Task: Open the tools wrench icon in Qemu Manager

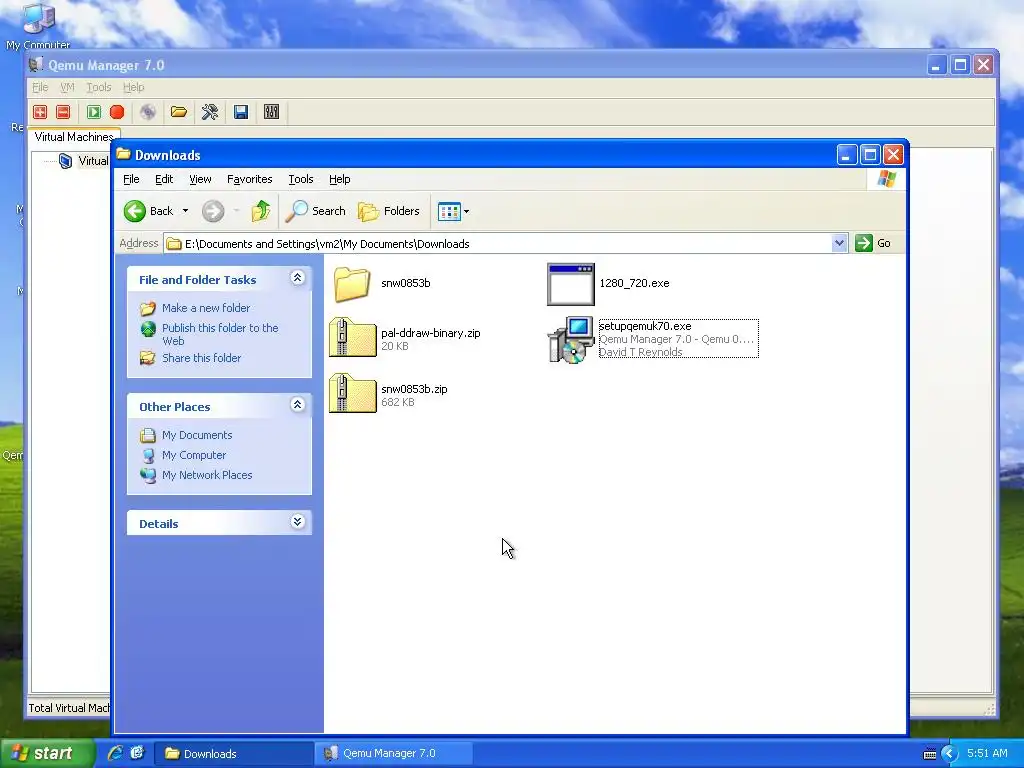Action: [210, 112]
